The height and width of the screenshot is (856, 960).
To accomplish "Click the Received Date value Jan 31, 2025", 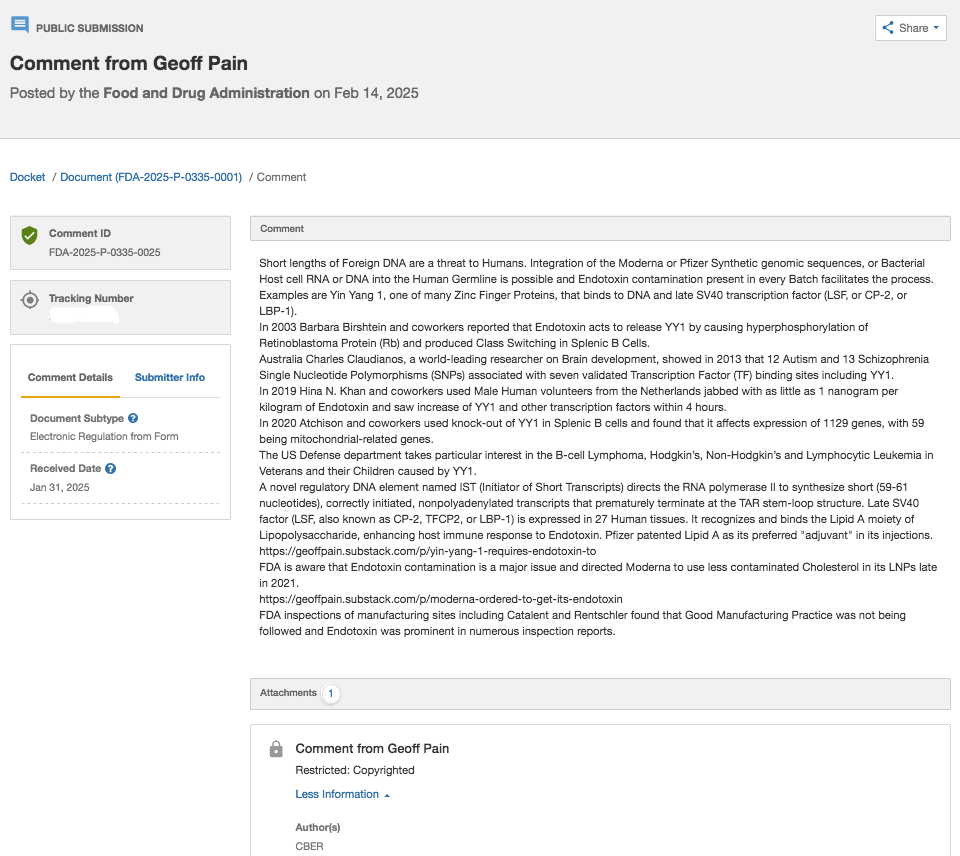I will pos(59,487).
